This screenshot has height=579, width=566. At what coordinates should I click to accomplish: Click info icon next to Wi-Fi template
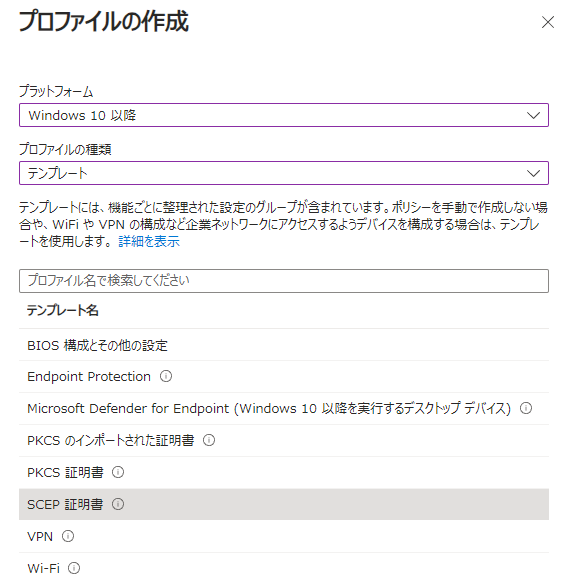pos(74,568)
